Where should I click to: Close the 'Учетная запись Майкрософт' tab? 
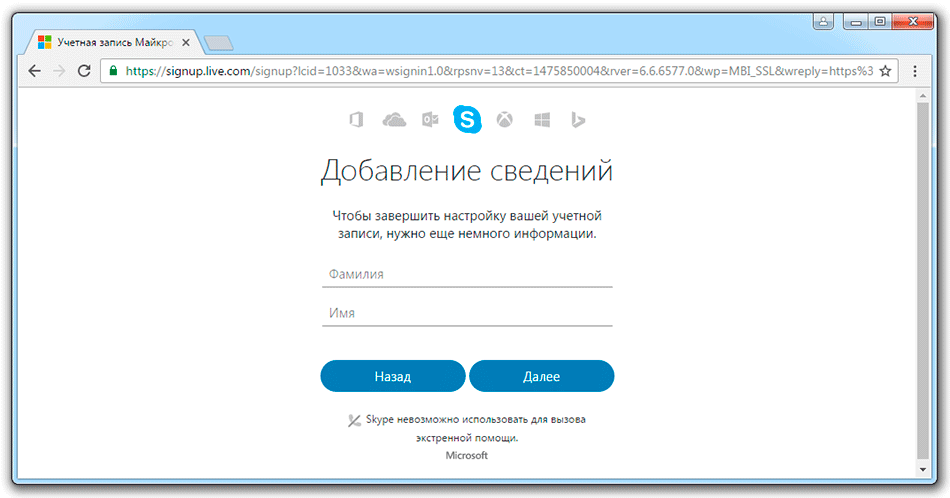tap(186, 42)
